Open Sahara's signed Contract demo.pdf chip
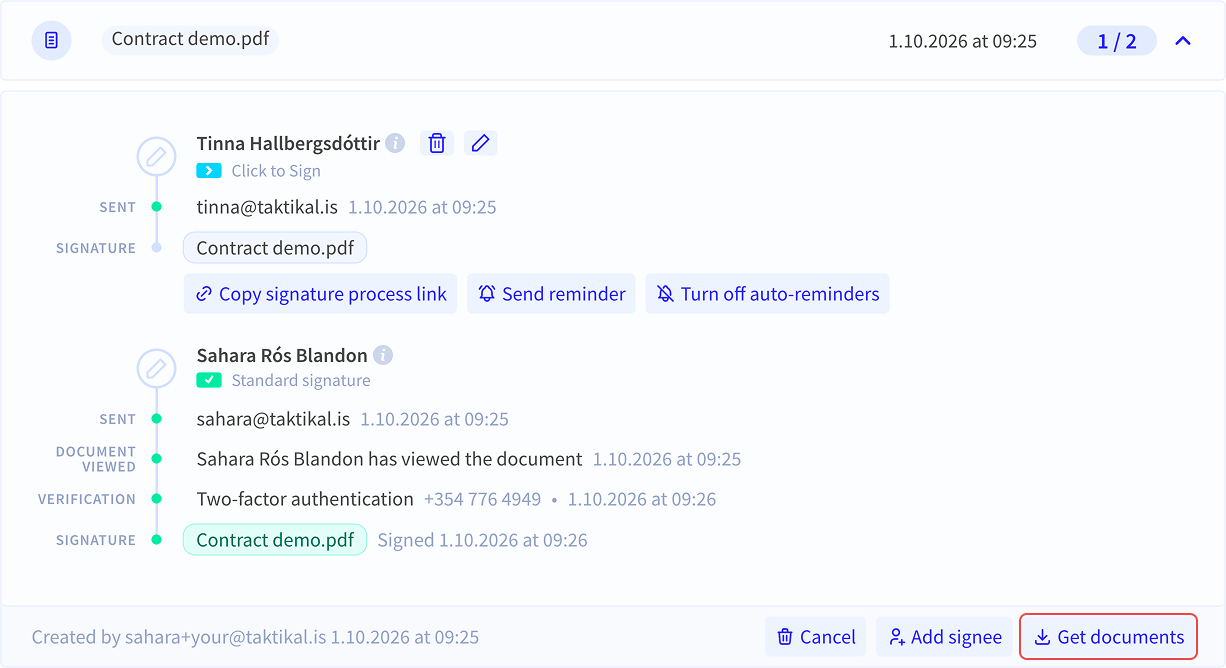 click(275, 540)
